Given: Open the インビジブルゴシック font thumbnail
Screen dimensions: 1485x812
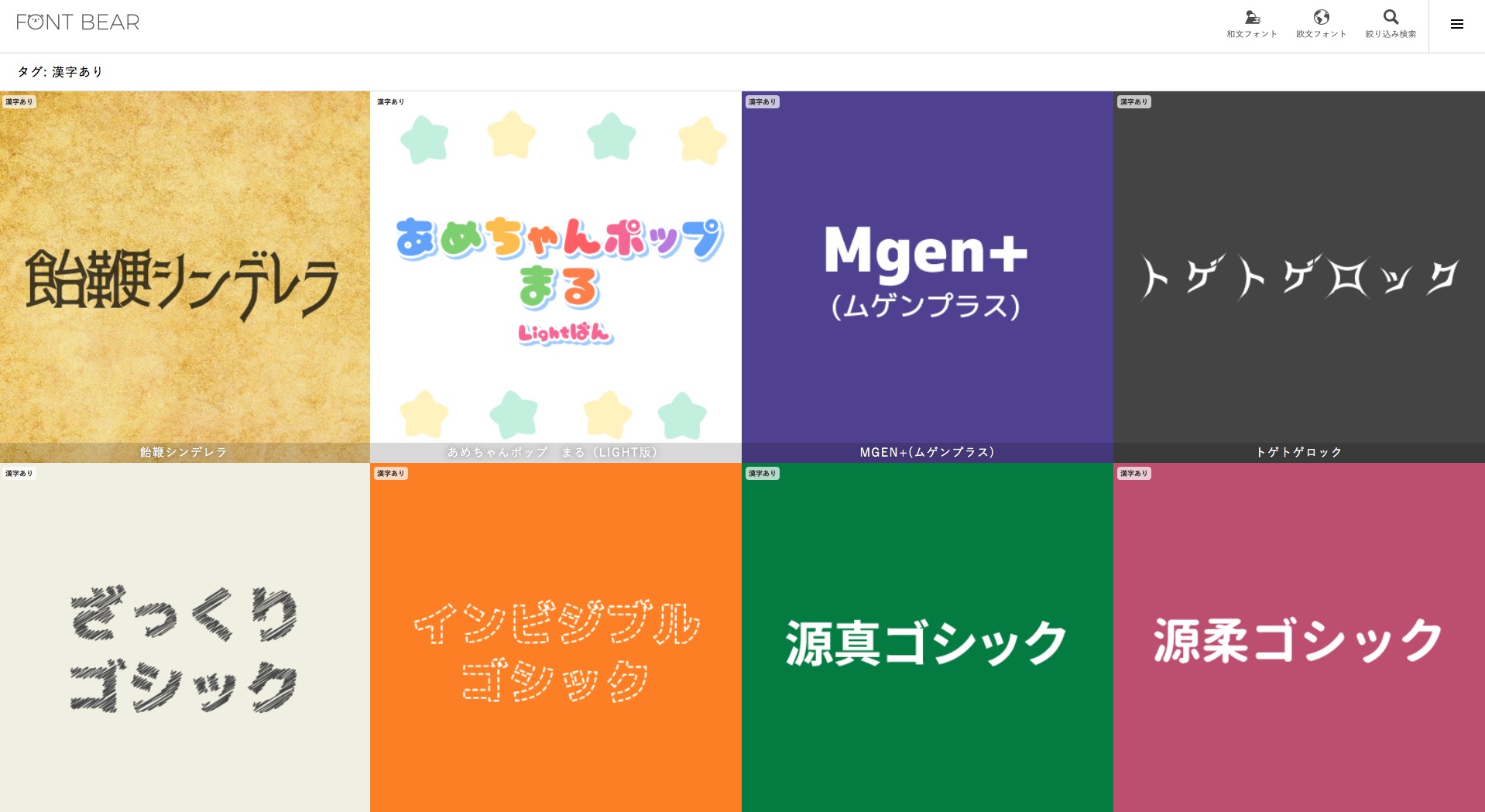Looking at the screenshot, I should (x=556, y=637).
